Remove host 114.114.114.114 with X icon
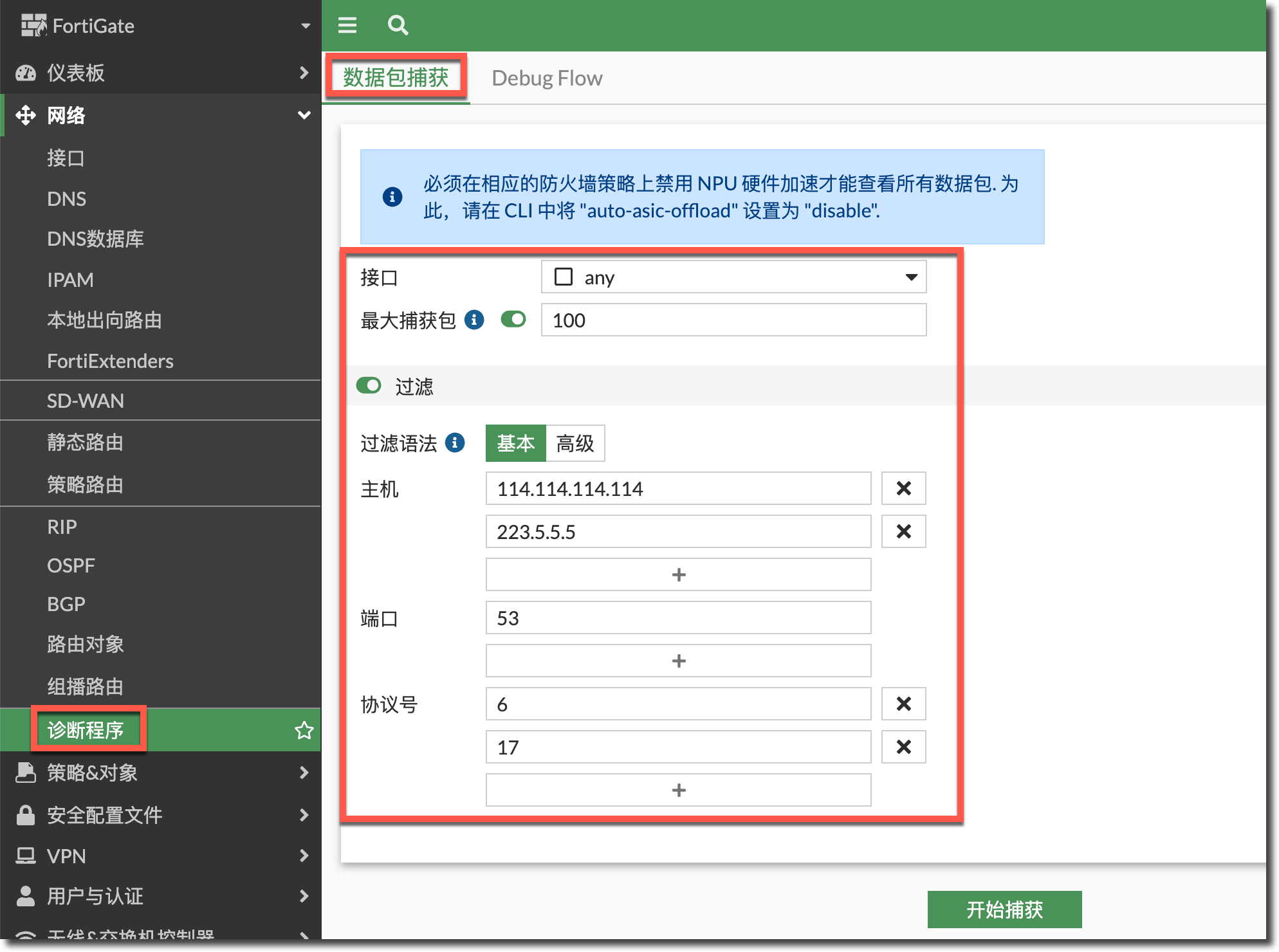This screenshot has height=952, width=1279. pos(903,488)
